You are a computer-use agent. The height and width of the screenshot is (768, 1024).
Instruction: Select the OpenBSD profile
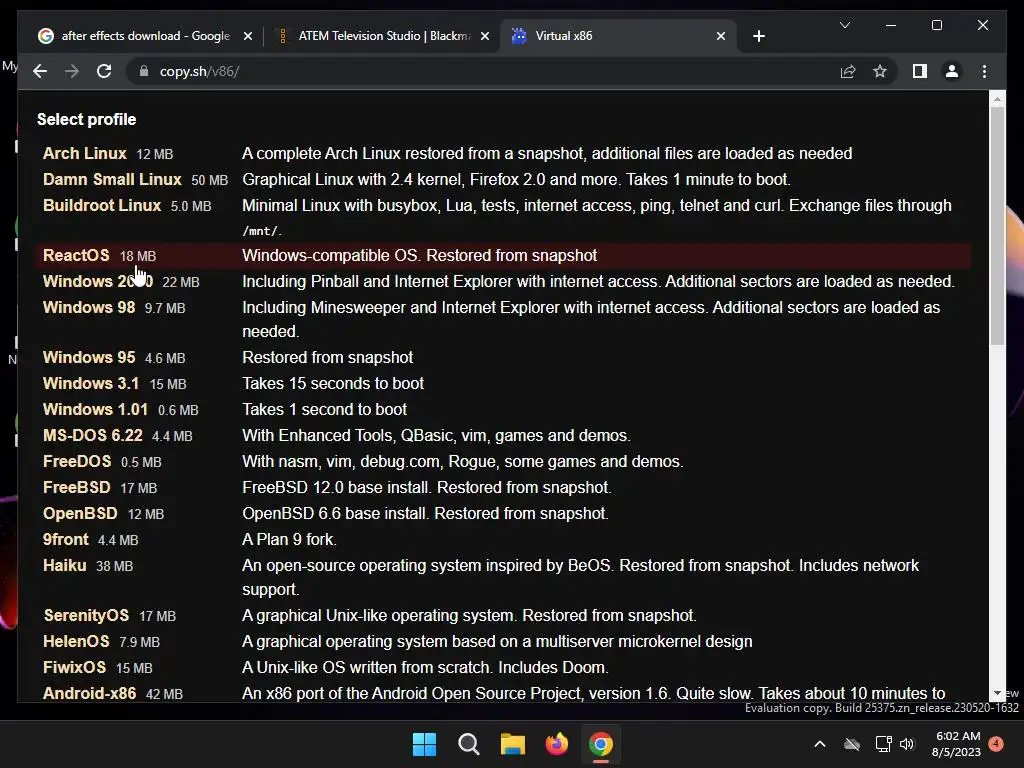pos(80,514)
